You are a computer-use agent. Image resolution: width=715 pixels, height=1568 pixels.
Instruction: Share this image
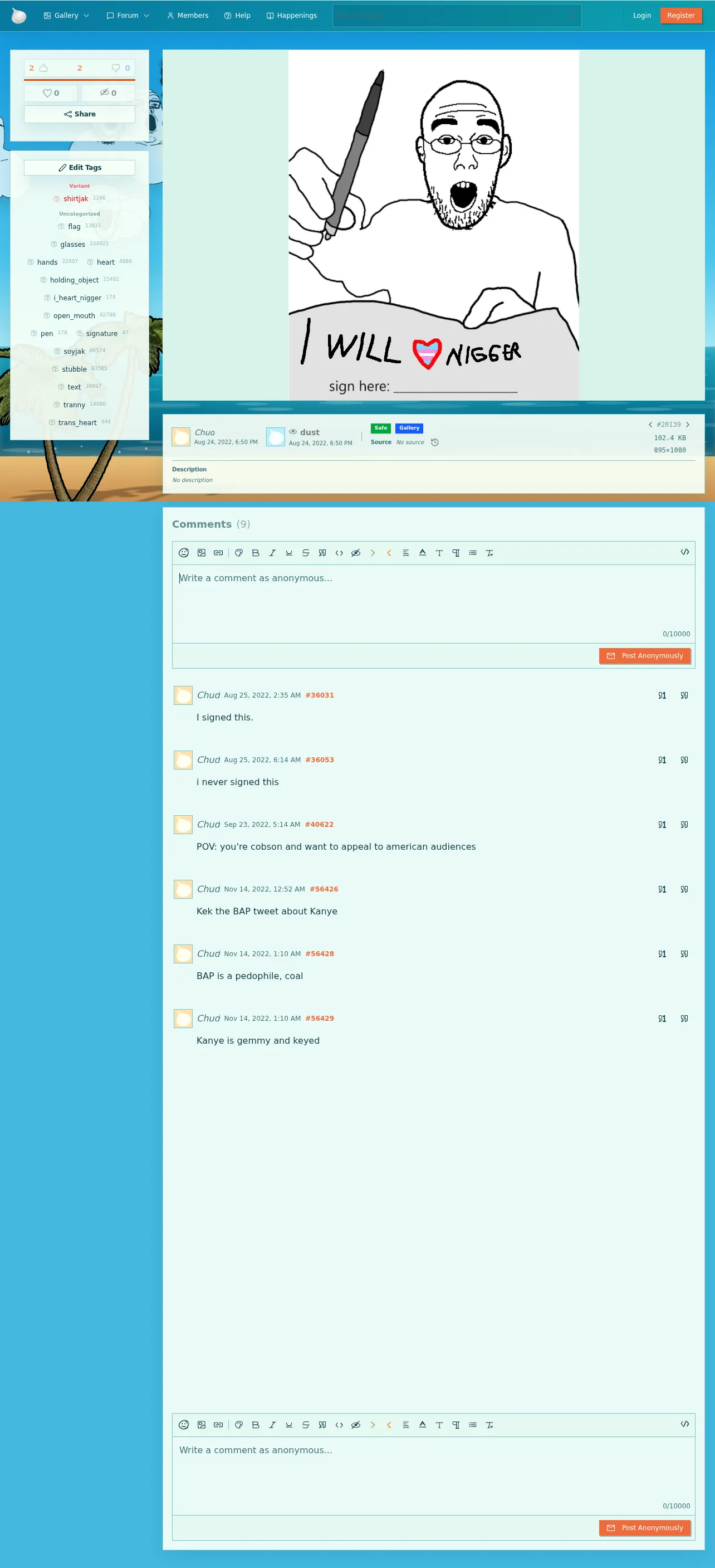pyautogui.click(x=80, y=114)
